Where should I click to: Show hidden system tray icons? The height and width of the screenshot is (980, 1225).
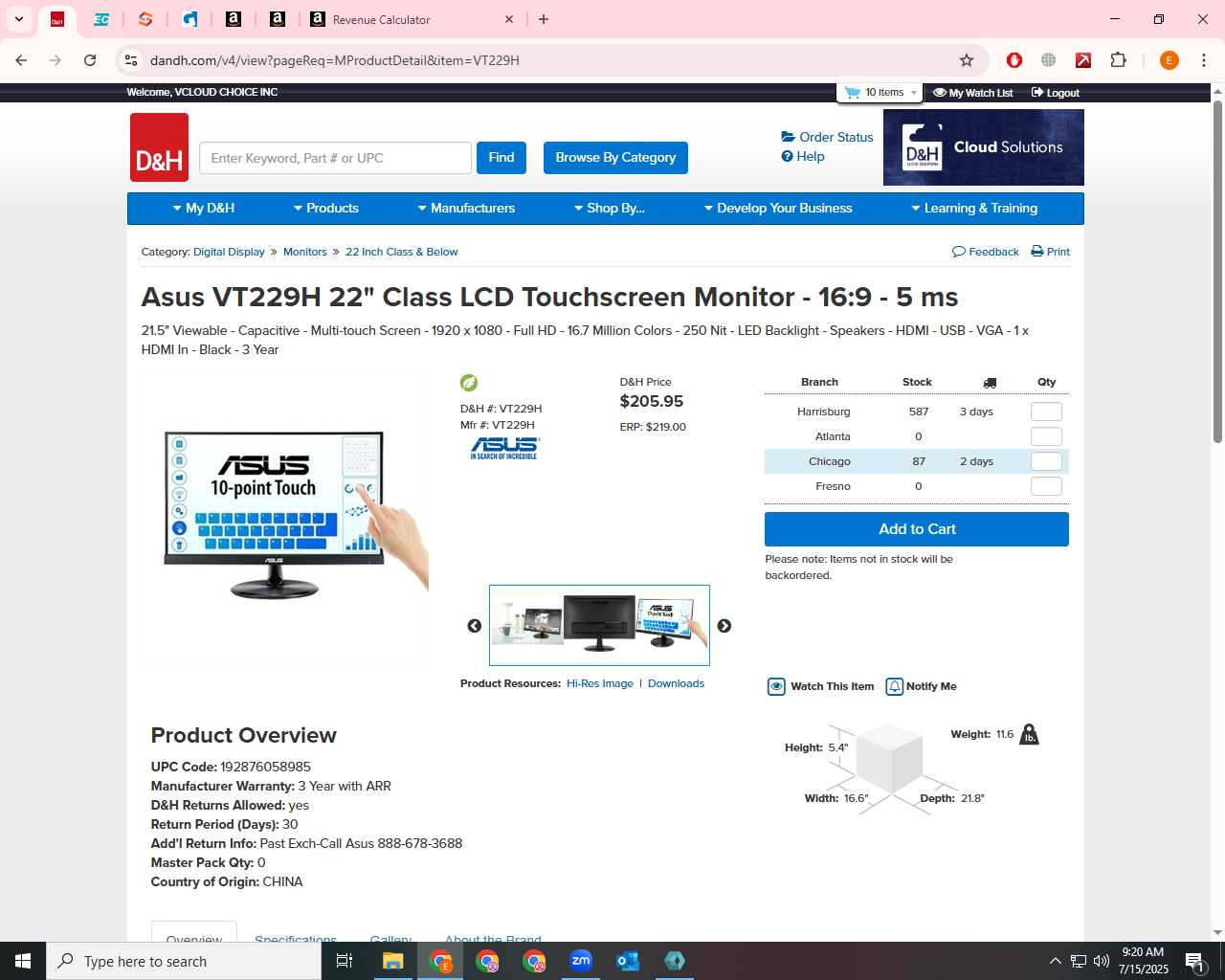[x=1055, y=961]
